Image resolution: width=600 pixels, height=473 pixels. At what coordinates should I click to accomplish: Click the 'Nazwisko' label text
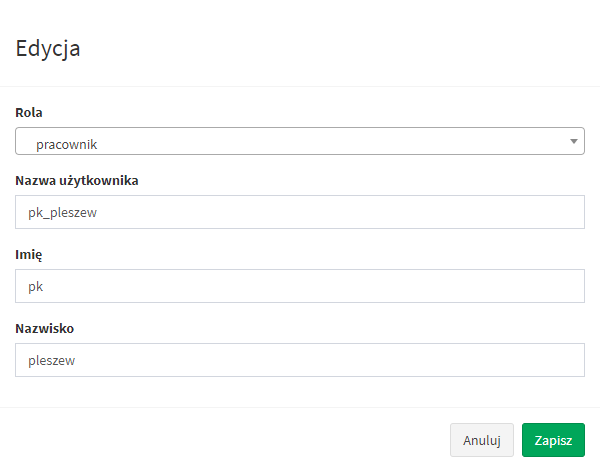point(45,327)
